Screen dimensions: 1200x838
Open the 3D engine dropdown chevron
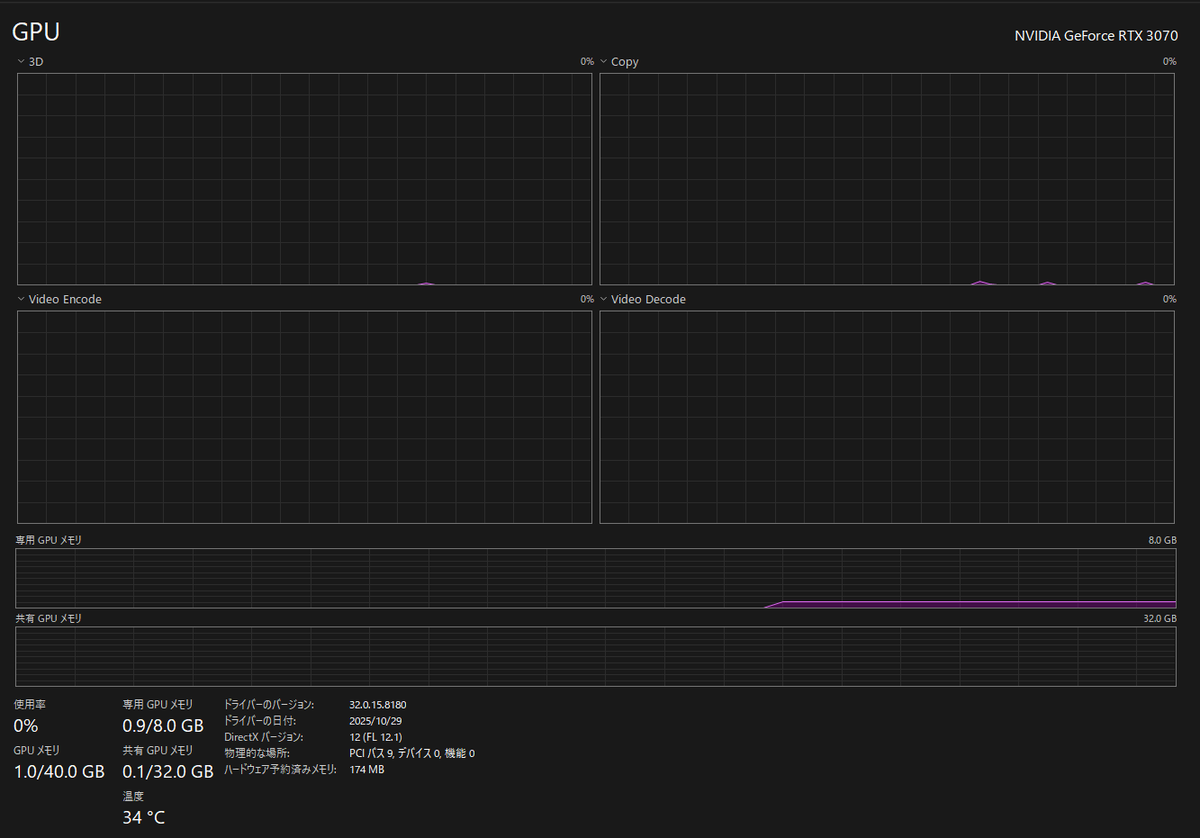pos(21,62)
